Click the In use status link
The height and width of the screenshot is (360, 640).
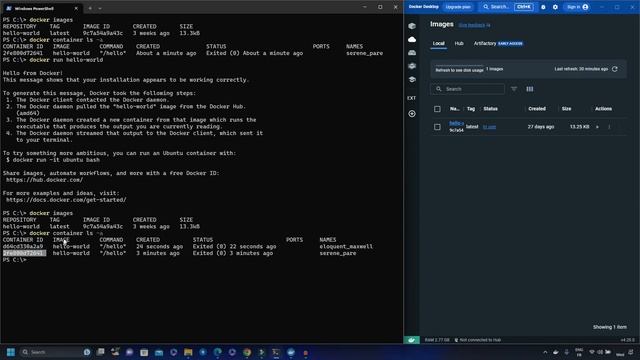tap(489, 127)
